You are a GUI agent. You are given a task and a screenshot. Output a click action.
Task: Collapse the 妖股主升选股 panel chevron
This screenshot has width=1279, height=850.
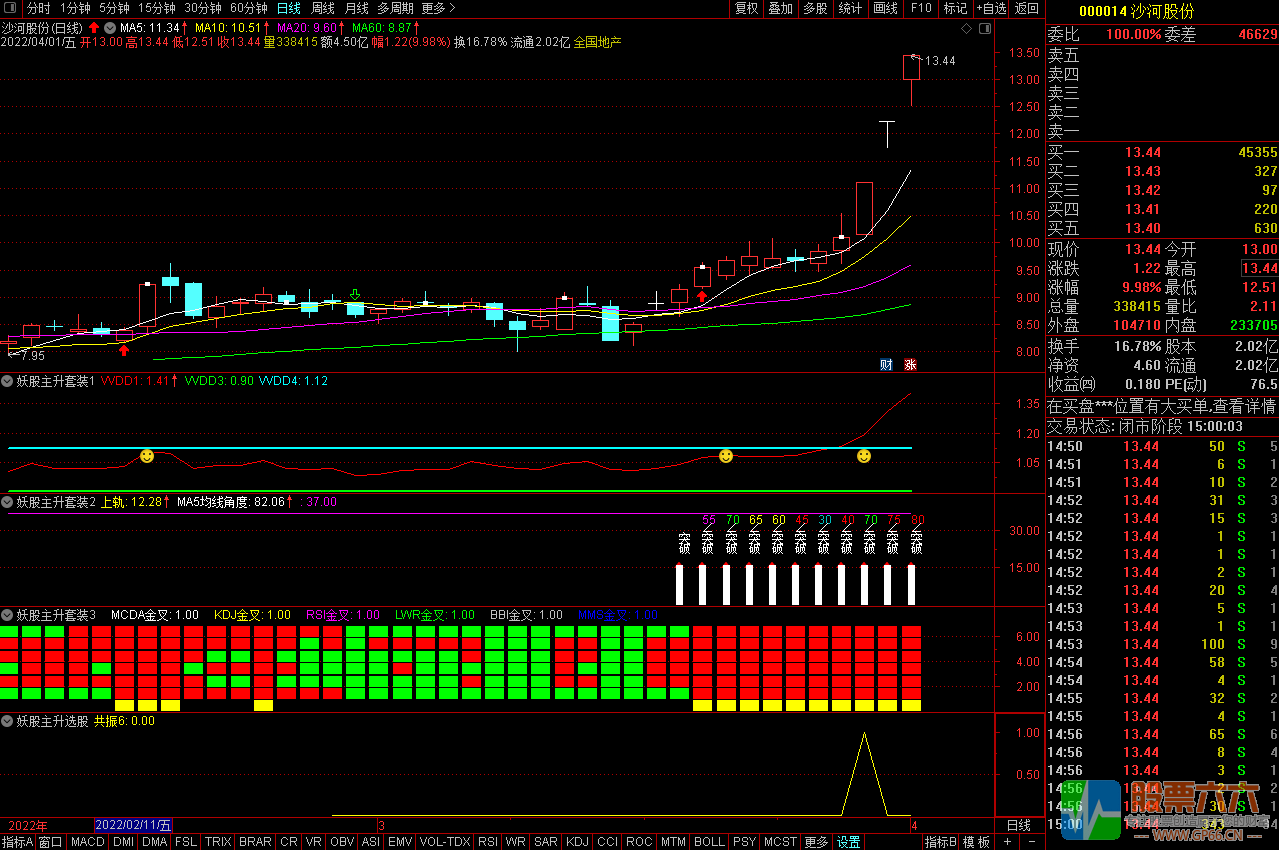coord(7,720)
